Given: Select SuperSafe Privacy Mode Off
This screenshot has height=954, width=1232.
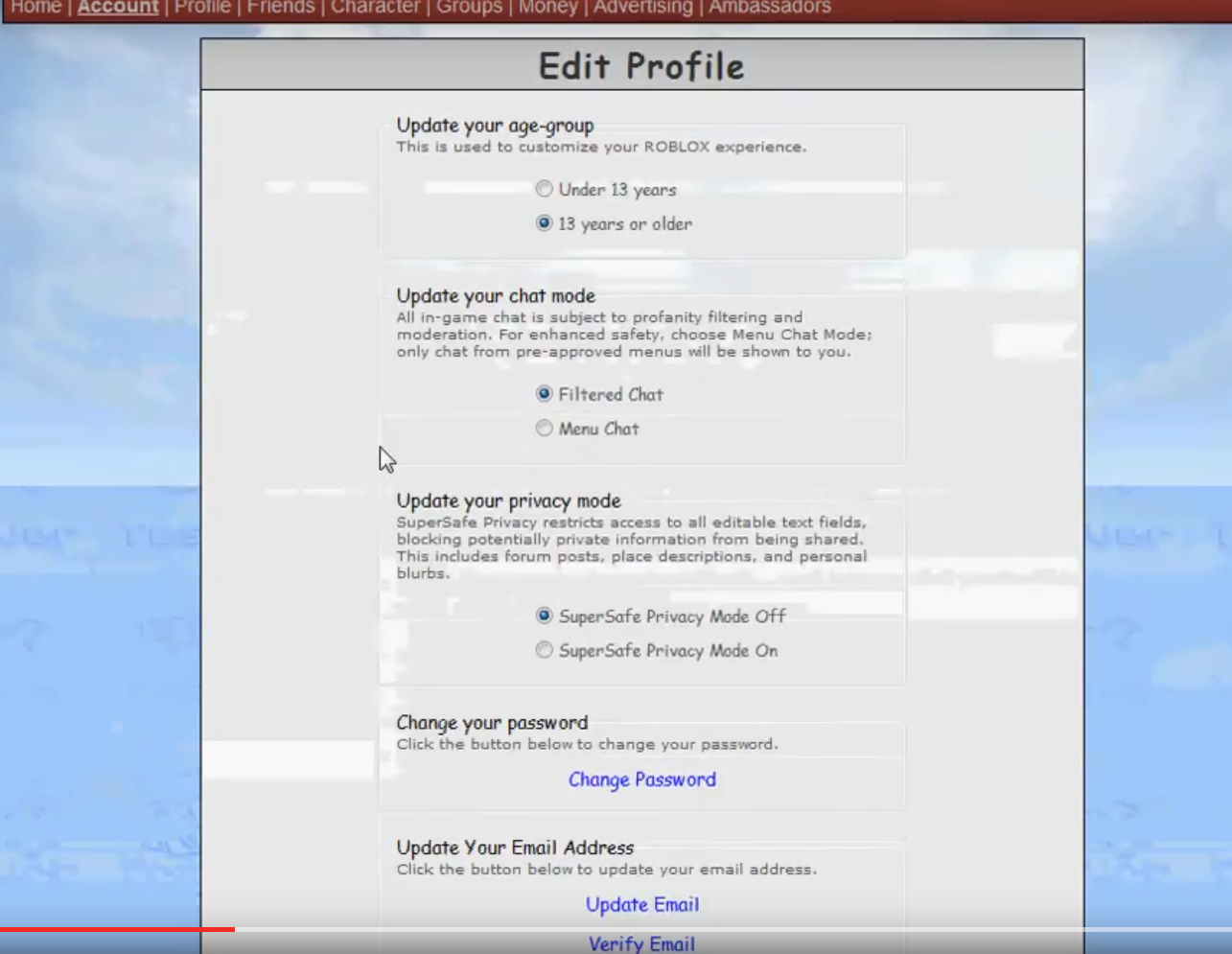Looking at the screenshot, I should coord(545,616).
